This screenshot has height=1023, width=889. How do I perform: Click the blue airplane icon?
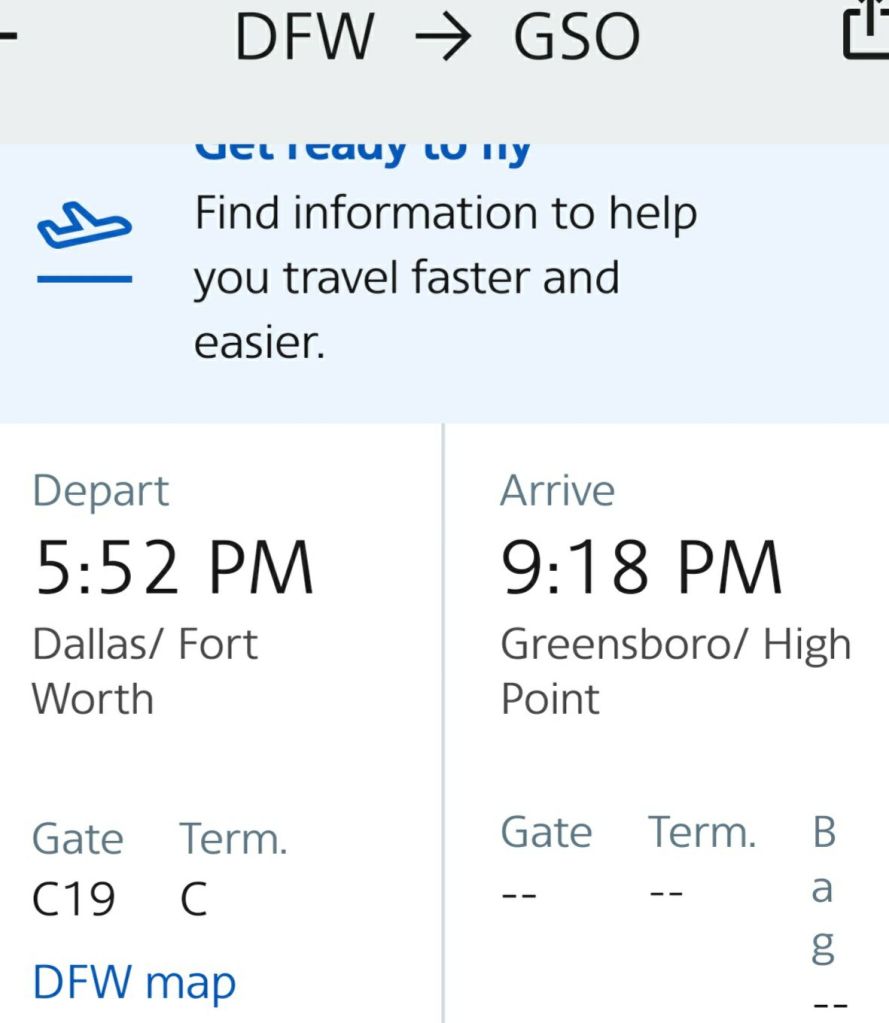(84, 226)
